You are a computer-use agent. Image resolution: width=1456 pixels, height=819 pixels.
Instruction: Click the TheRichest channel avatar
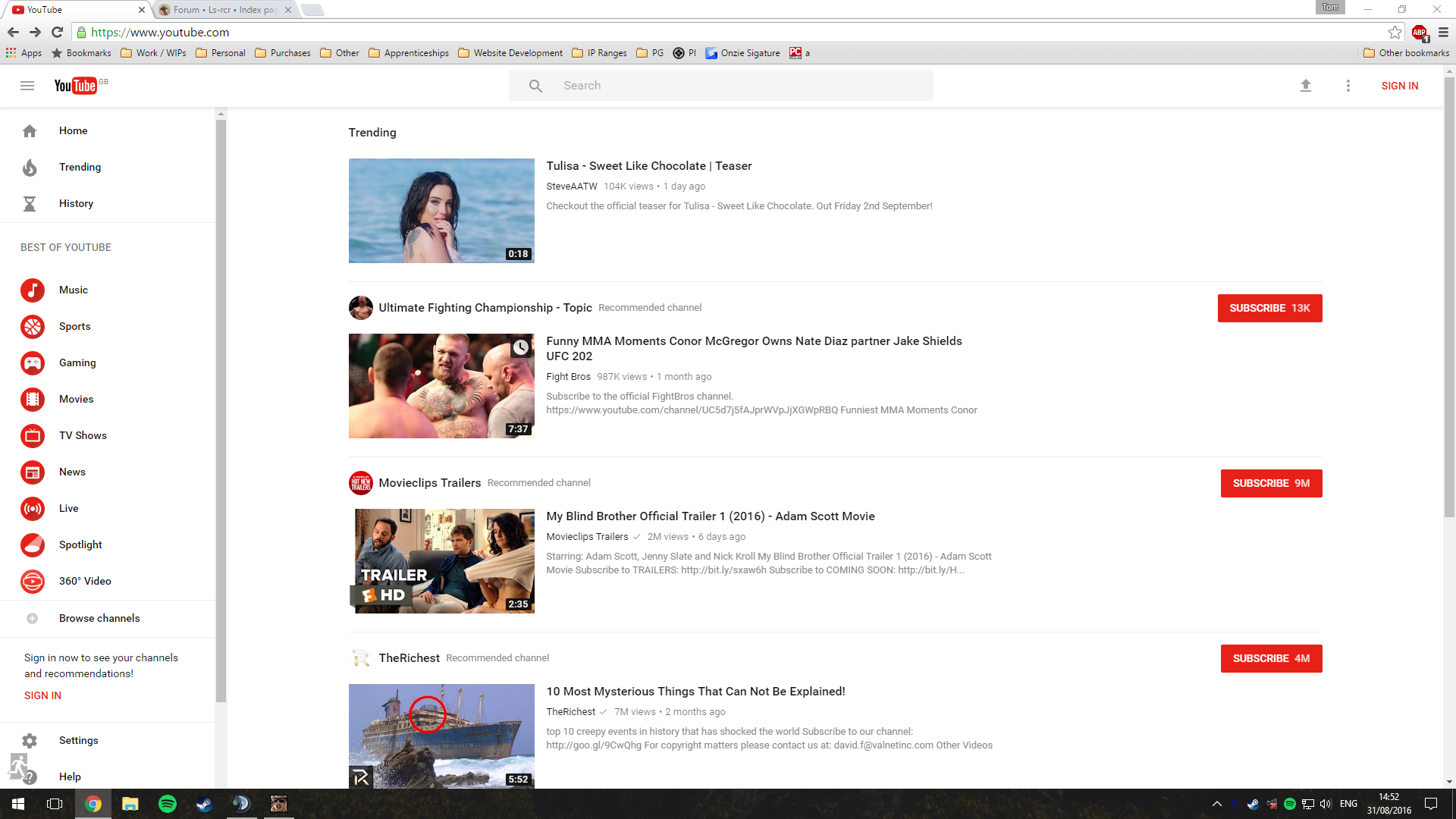tap(361, 658)
